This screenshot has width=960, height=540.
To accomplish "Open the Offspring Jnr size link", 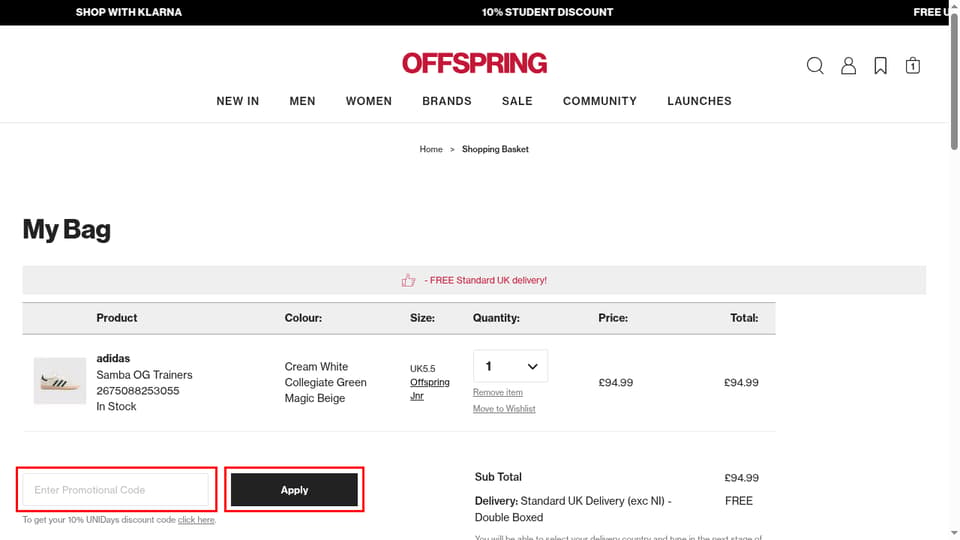I will tap(430, 389).
